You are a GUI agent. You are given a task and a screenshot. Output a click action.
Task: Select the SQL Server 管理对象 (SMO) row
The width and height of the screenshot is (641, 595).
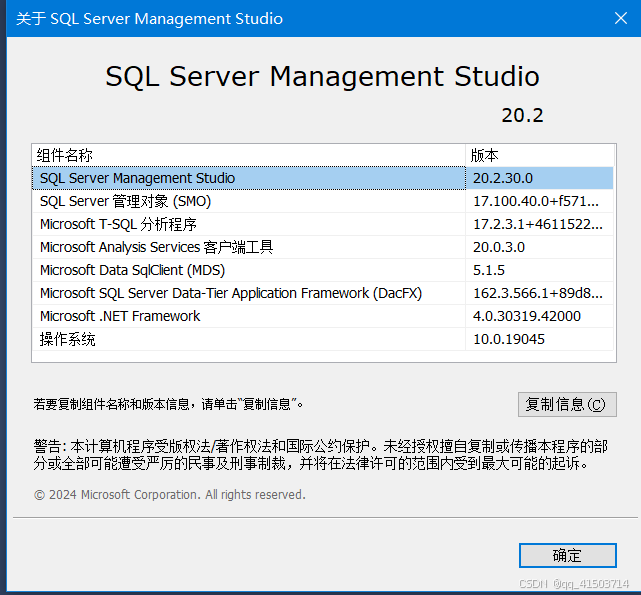(x=125, y=201)
